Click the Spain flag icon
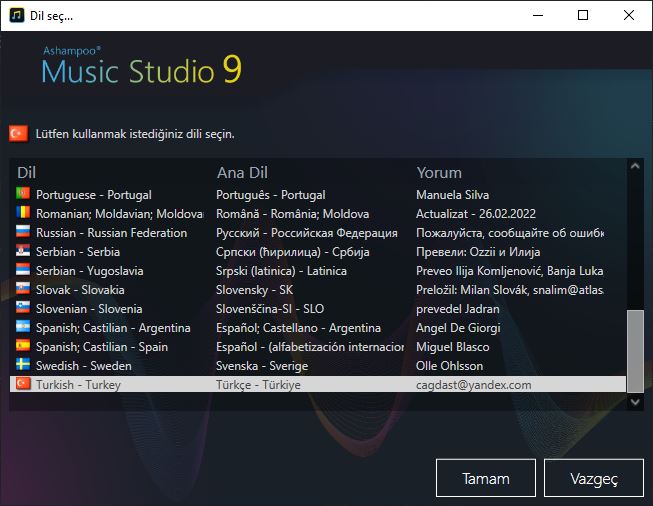The width and height of the screenshot is (653, 506). [23, 345]
